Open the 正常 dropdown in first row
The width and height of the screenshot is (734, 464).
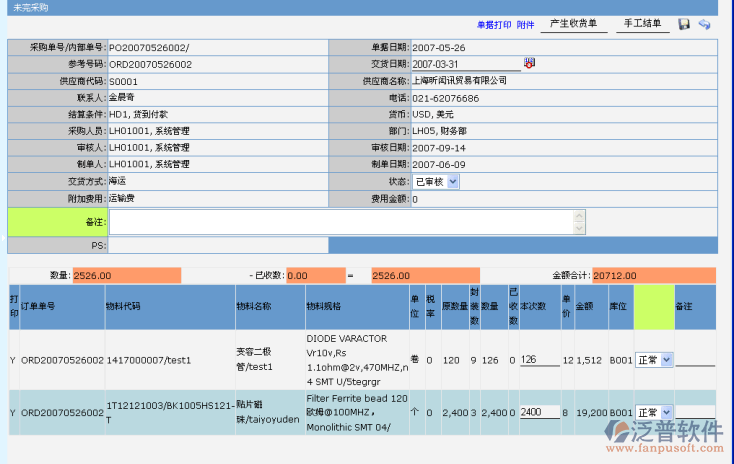pyautogui.click(x=654, y=359)
